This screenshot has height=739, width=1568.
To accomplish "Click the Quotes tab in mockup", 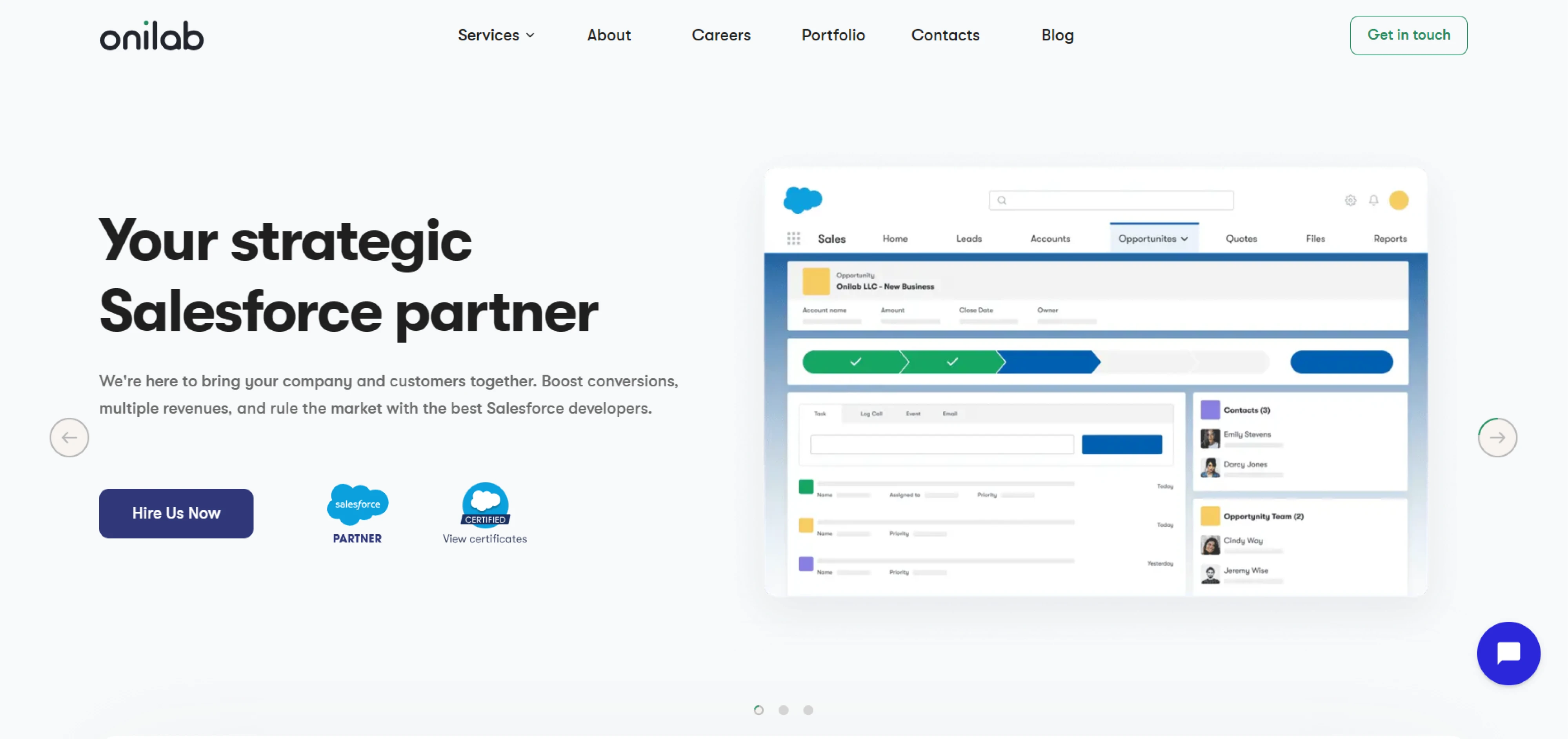I will (x=1241, y=238).
